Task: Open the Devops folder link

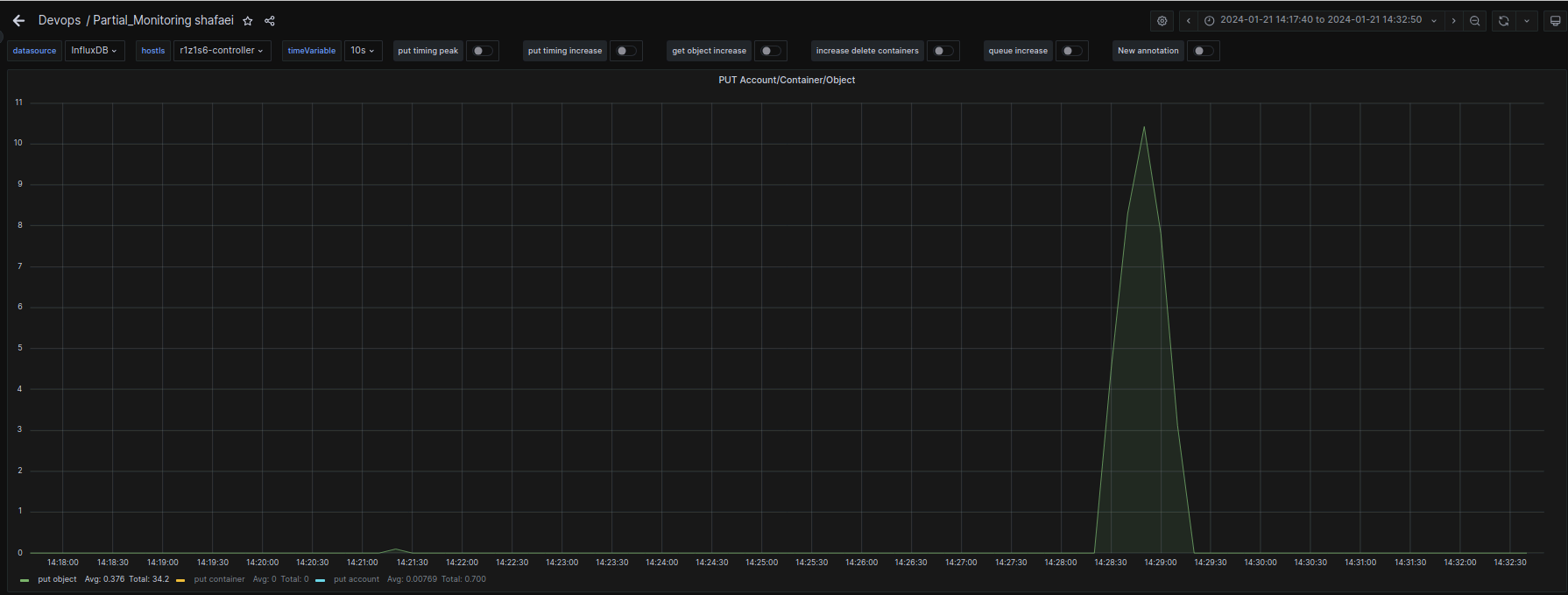Action: 60,20
